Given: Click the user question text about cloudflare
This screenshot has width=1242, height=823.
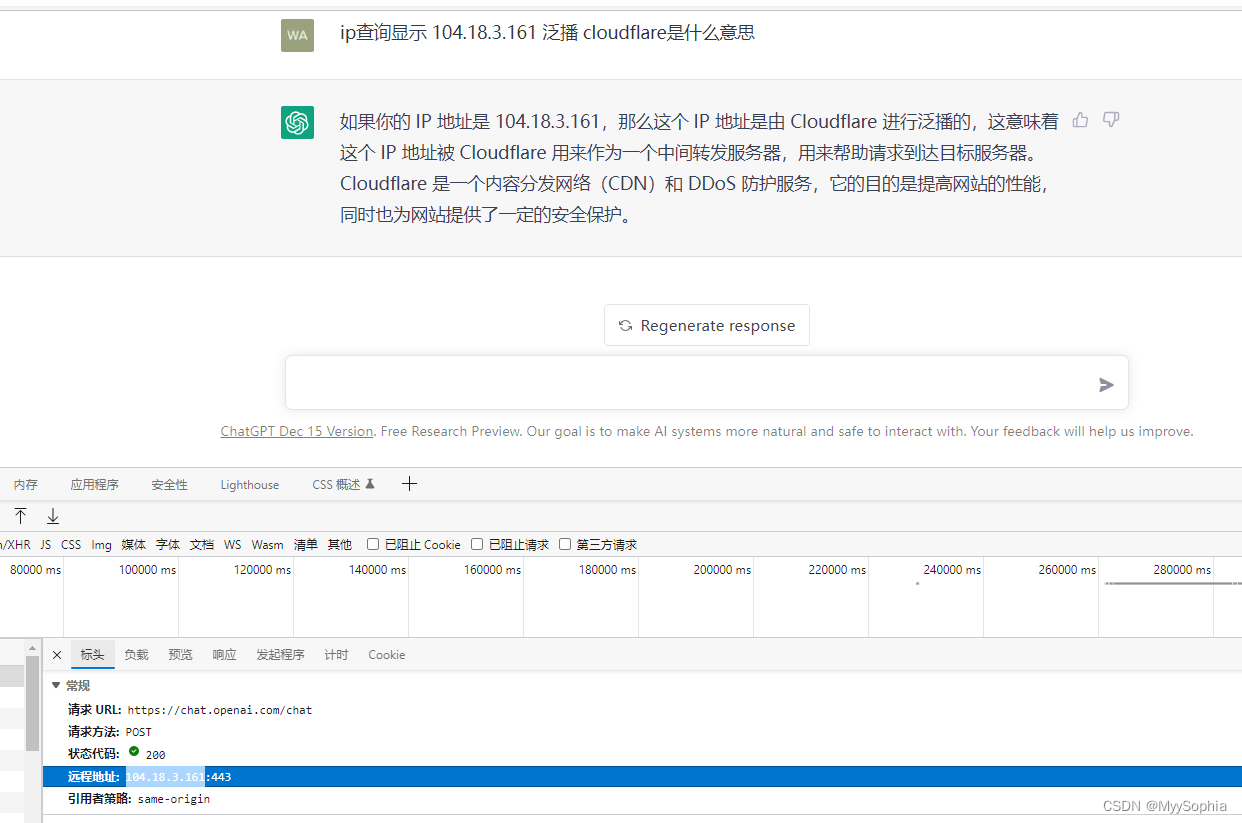Looking at the screenshot, I should tap(547, 33).
